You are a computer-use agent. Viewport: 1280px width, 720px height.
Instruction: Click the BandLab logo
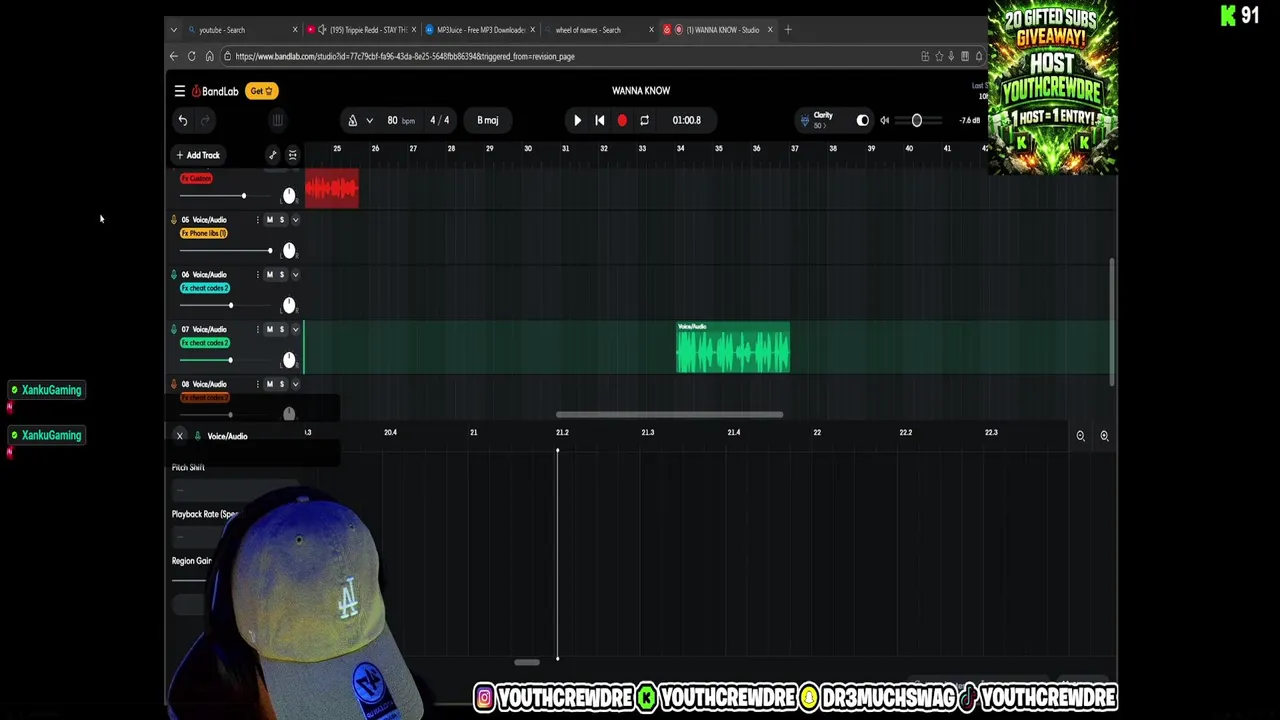tap(215, 91)
